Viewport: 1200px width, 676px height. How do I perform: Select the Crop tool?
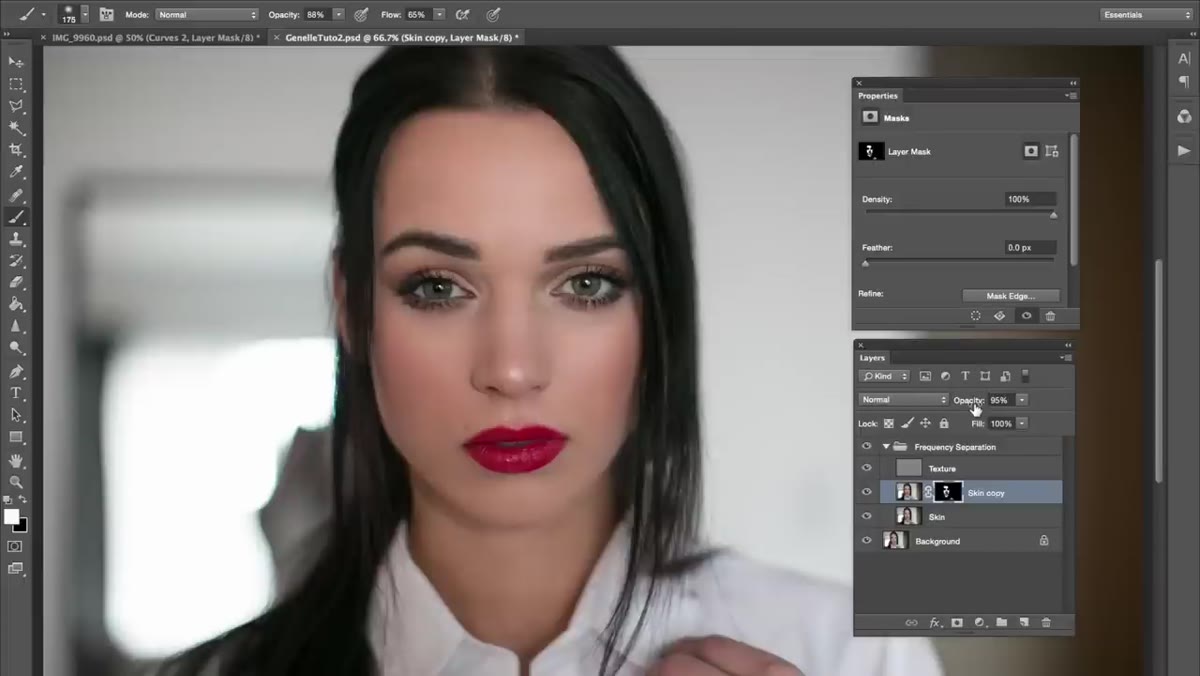(x=16, y=150)
